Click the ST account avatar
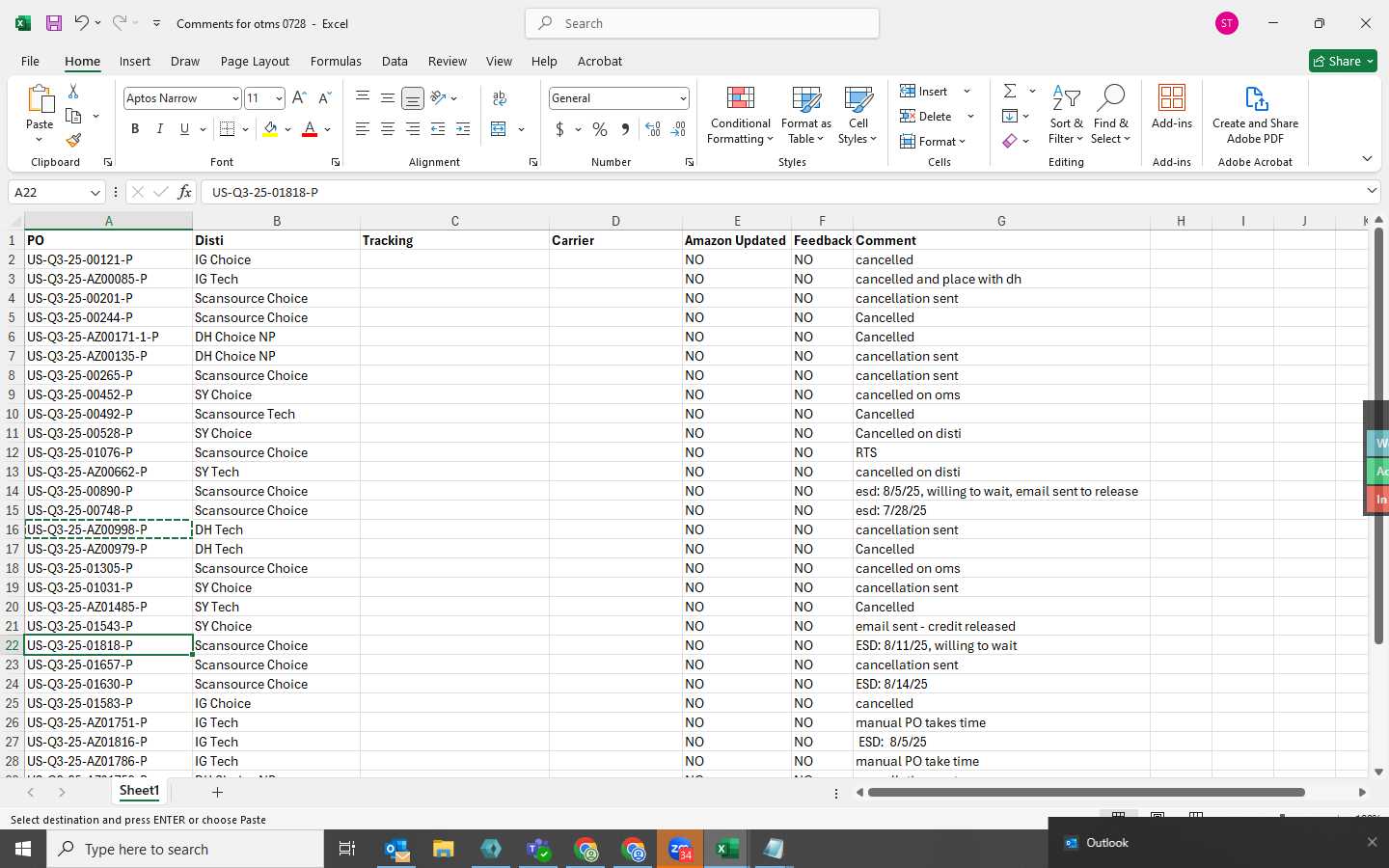 click(x=1227, y=23)
